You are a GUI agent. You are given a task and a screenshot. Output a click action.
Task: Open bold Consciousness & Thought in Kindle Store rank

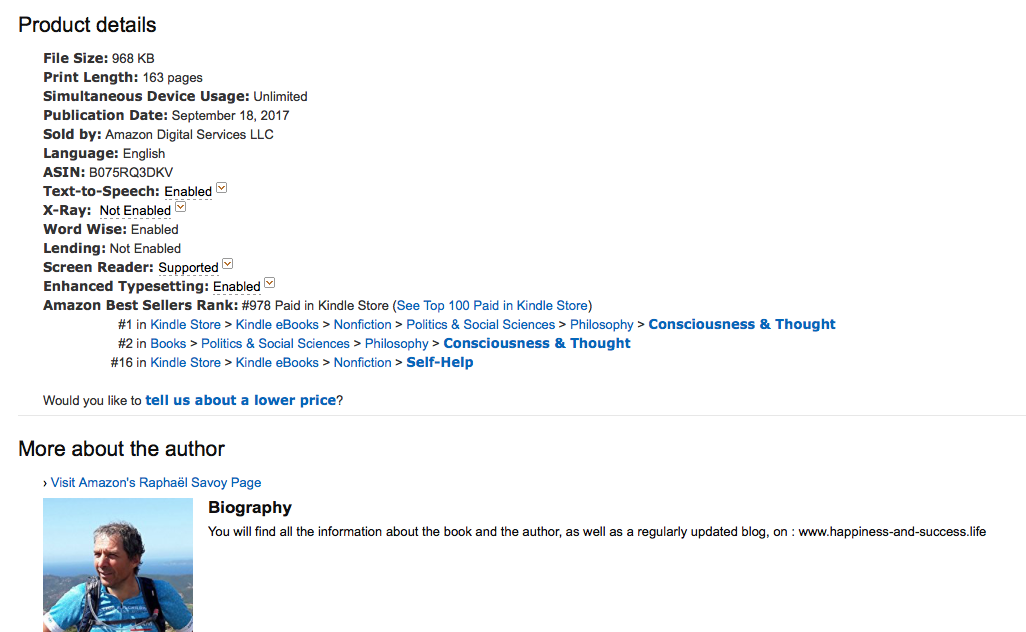tap(741, 325)
